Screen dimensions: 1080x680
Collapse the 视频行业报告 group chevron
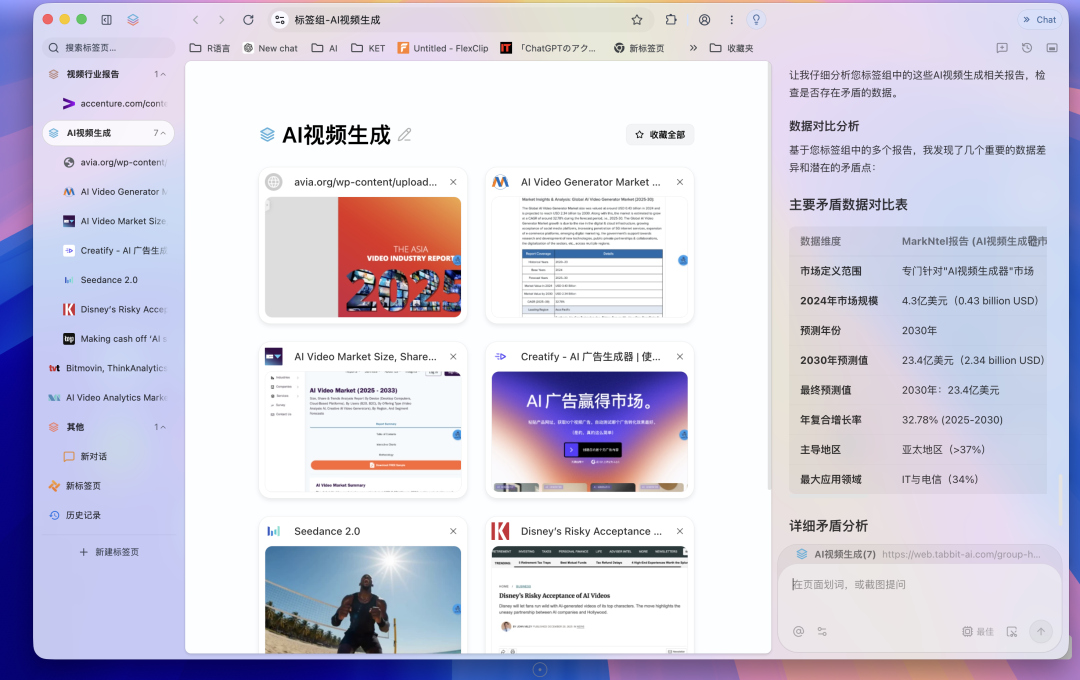point(163,74)
